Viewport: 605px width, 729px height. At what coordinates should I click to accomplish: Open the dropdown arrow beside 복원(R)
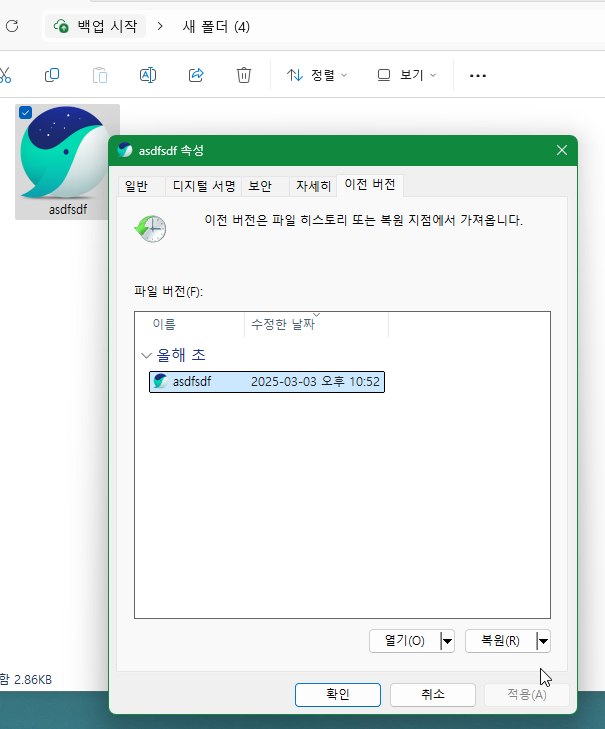click(x=543, y=641)
